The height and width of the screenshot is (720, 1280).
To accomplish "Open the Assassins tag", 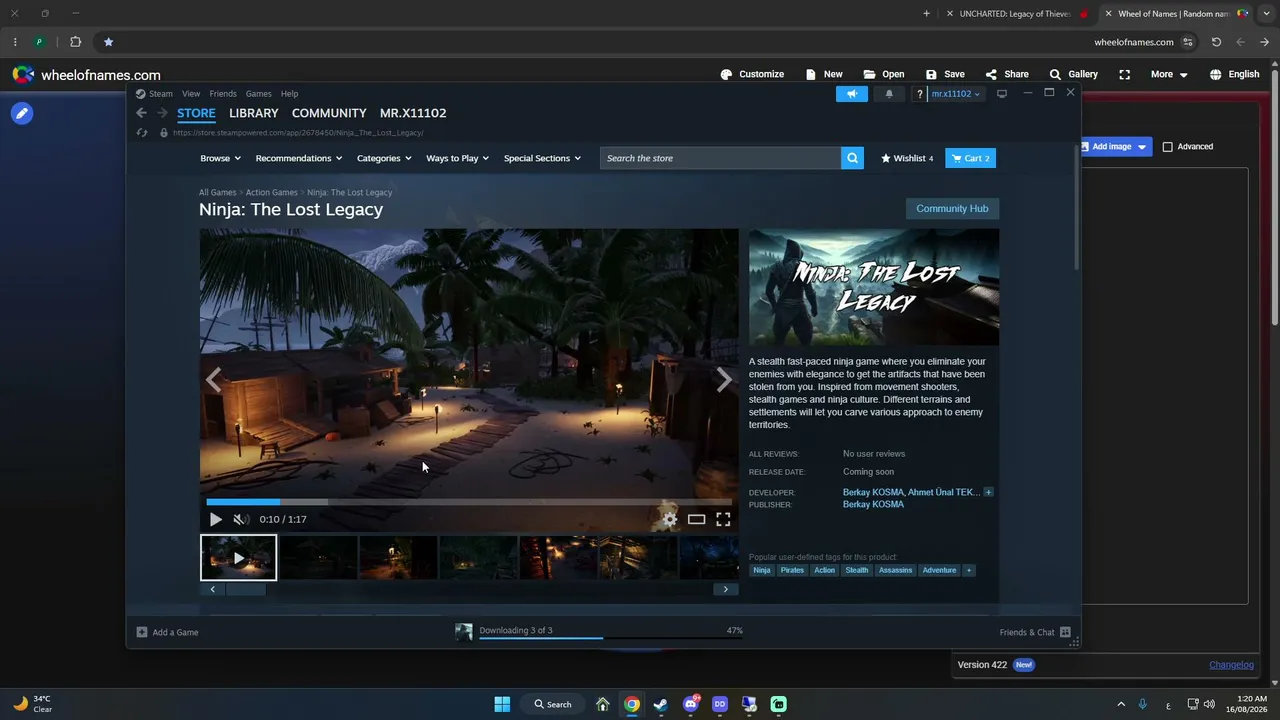I will [895, 570].
